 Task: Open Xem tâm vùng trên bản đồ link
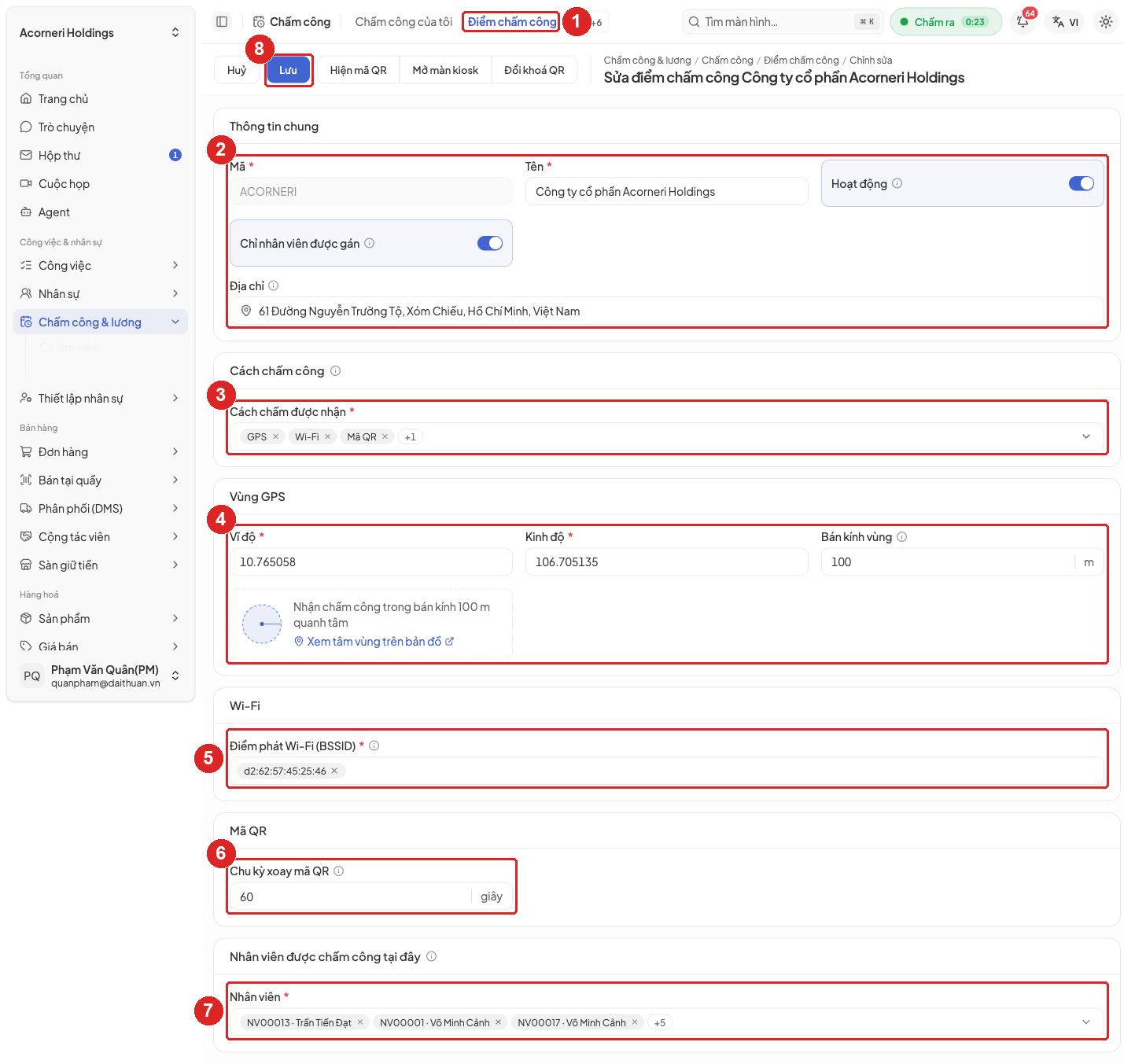pyautogui.click(x=374, y=642)
